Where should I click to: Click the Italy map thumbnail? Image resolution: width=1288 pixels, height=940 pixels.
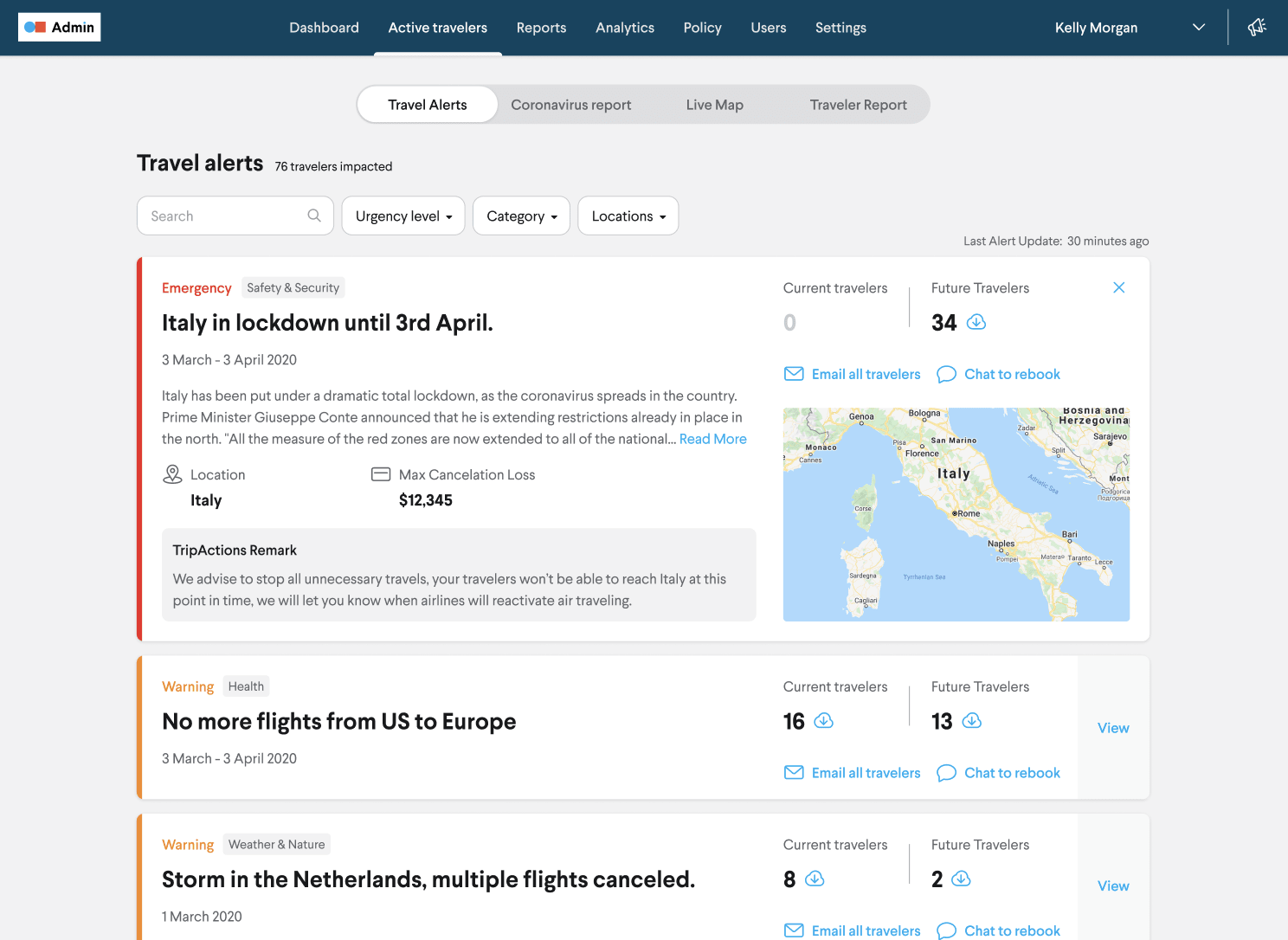click(x=956, y=514)
